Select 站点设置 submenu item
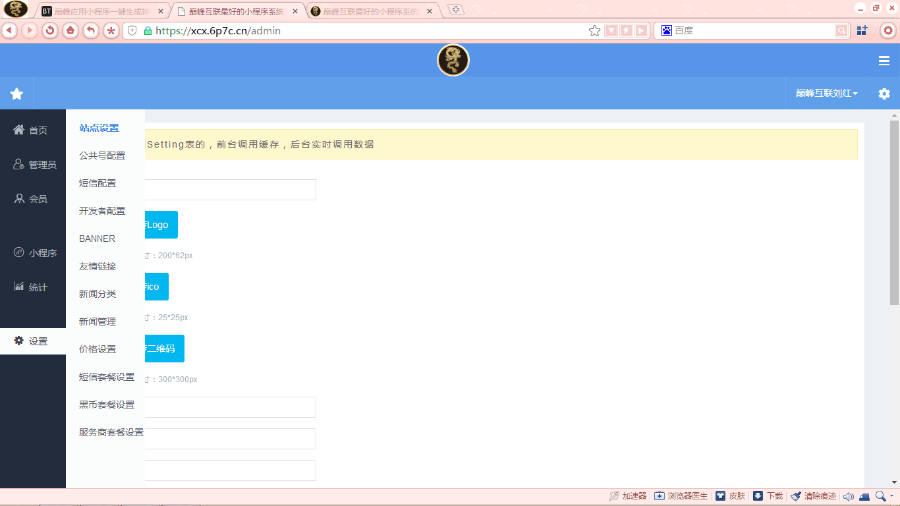 pyautogui.click(x=99, y=128)
